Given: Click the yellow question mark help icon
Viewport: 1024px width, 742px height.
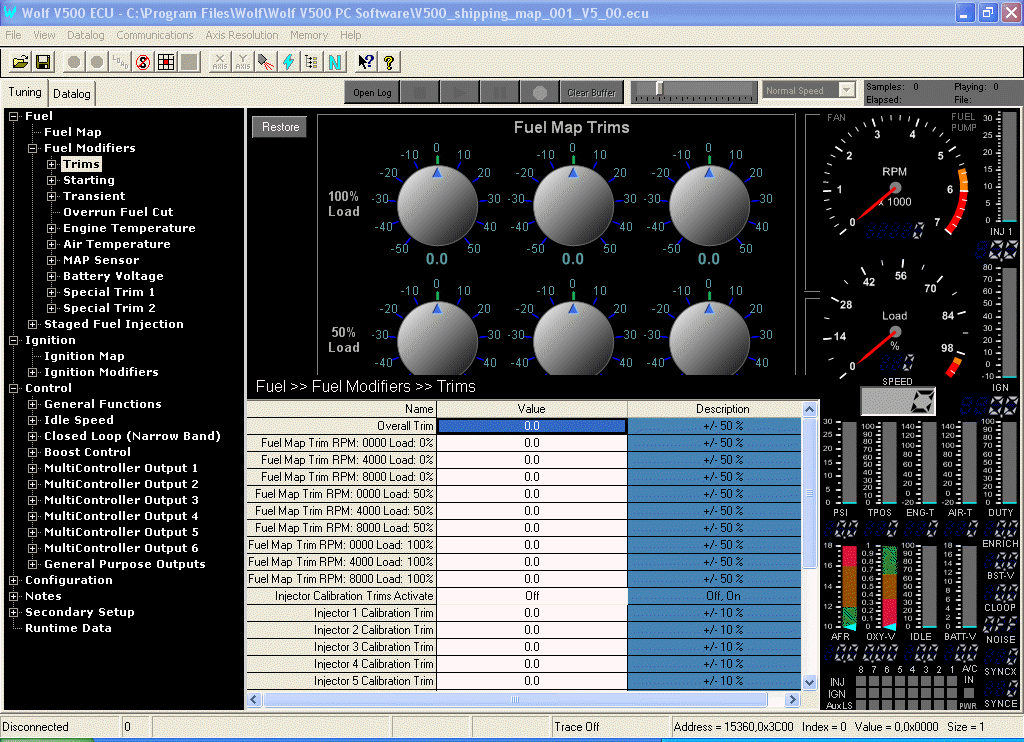Looking at the screenshot, I should [x=389, y=62].
